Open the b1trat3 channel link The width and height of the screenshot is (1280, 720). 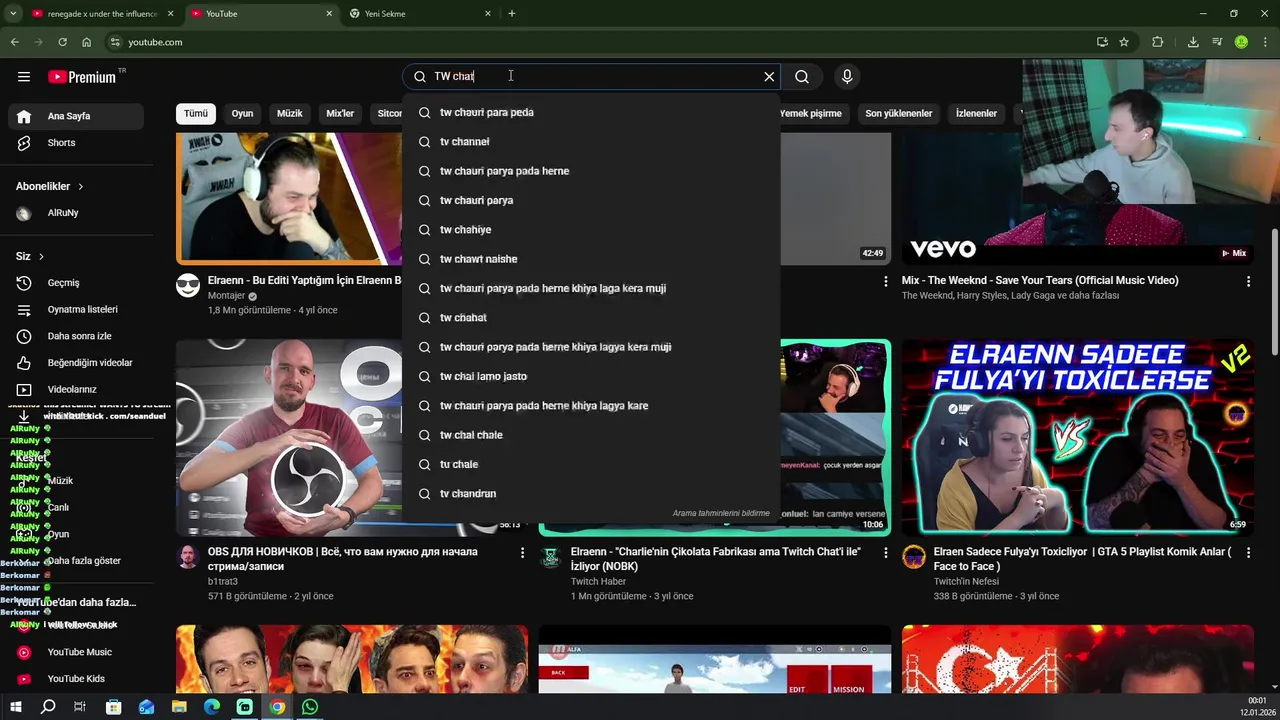[223, 581]
